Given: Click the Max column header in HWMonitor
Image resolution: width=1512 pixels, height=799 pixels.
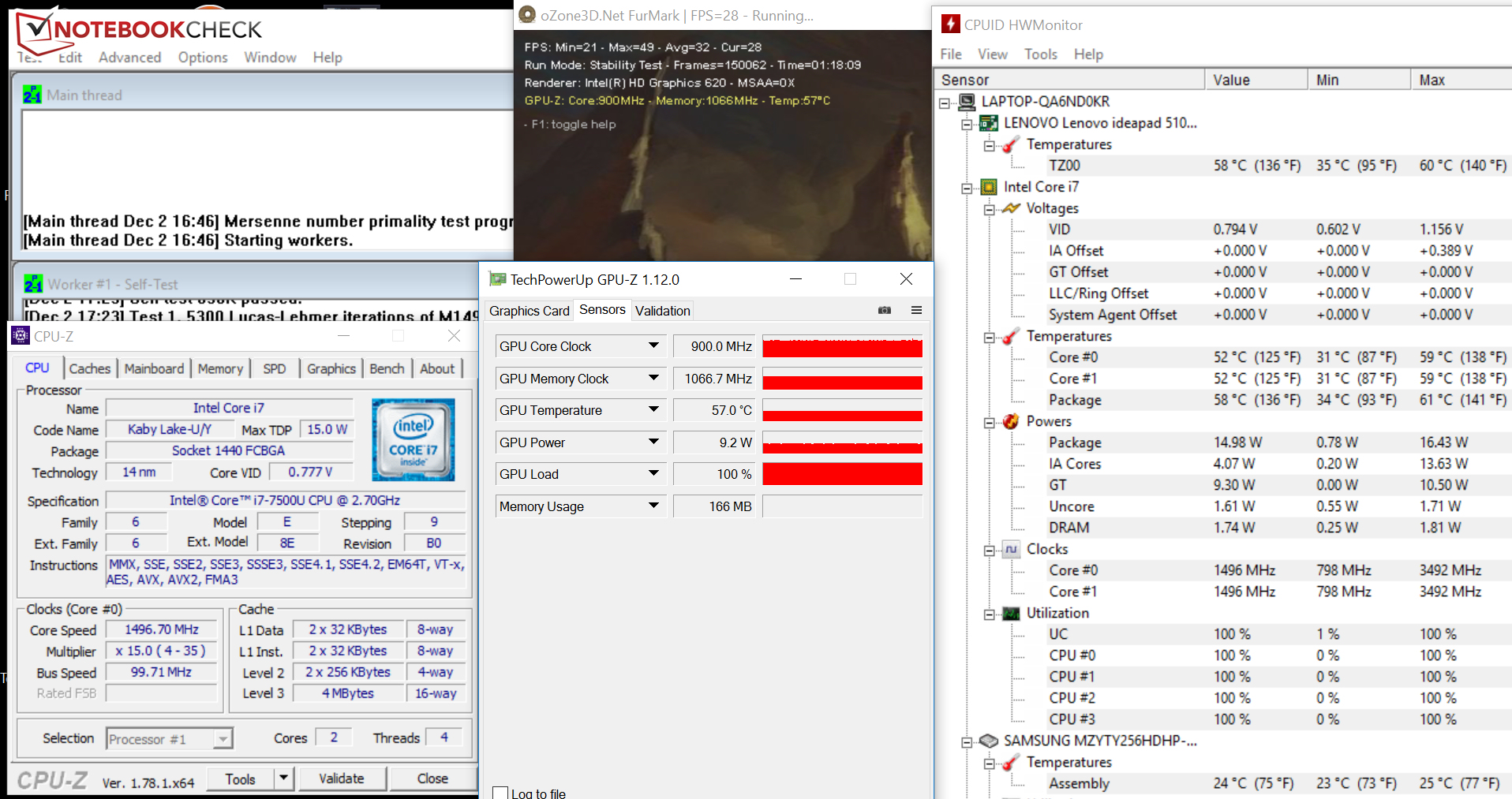Looking at the screenshot, I should tap(1461, 80).
